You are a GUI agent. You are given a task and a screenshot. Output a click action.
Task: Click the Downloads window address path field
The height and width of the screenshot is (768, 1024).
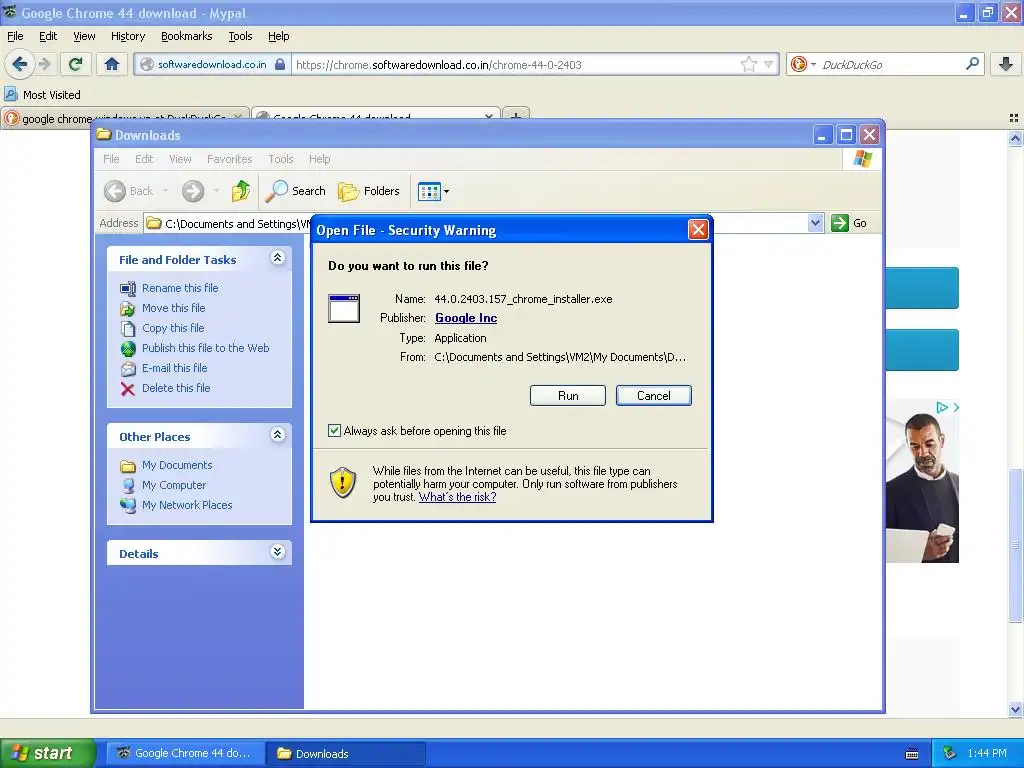[x=476, y=223]
